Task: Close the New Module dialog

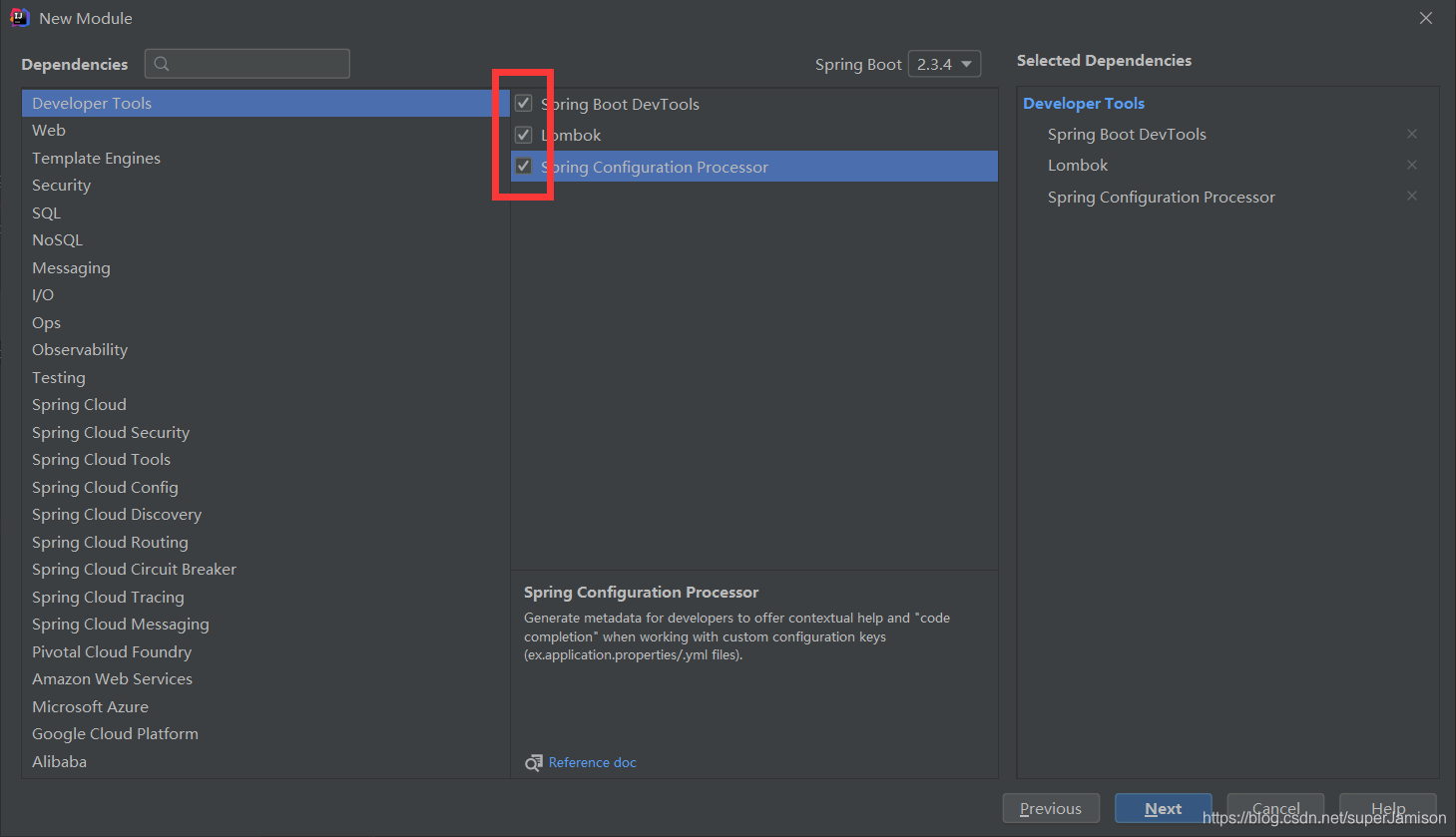Action: pos(1426,18)
